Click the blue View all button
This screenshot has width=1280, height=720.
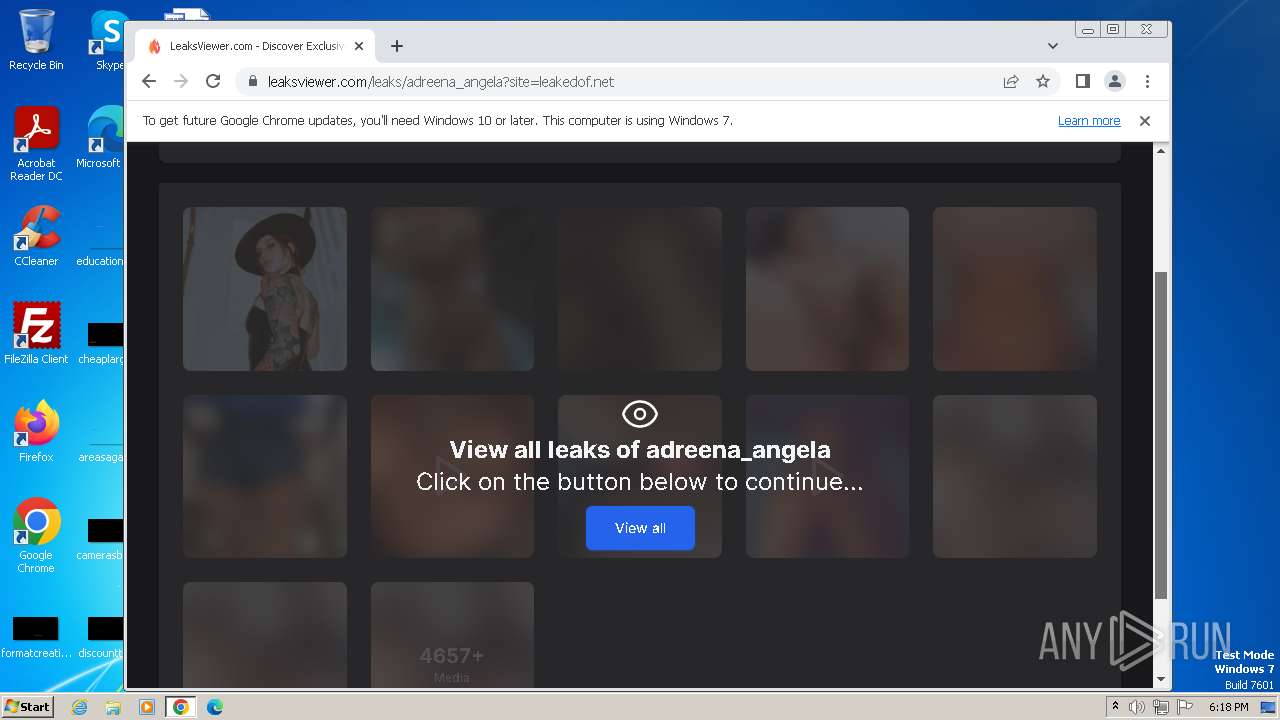(640, 528)
